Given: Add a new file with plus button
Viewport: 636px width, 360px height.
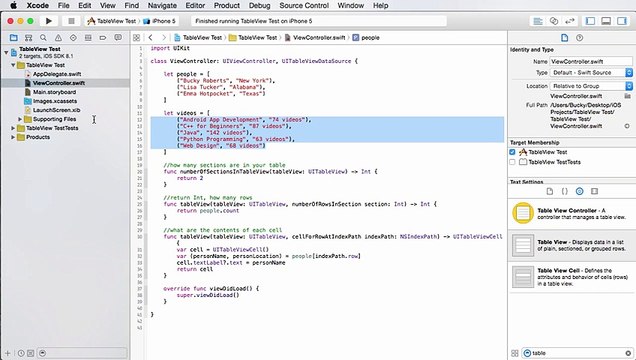Looking at the screenshot, I should click(x=7, y=353).
